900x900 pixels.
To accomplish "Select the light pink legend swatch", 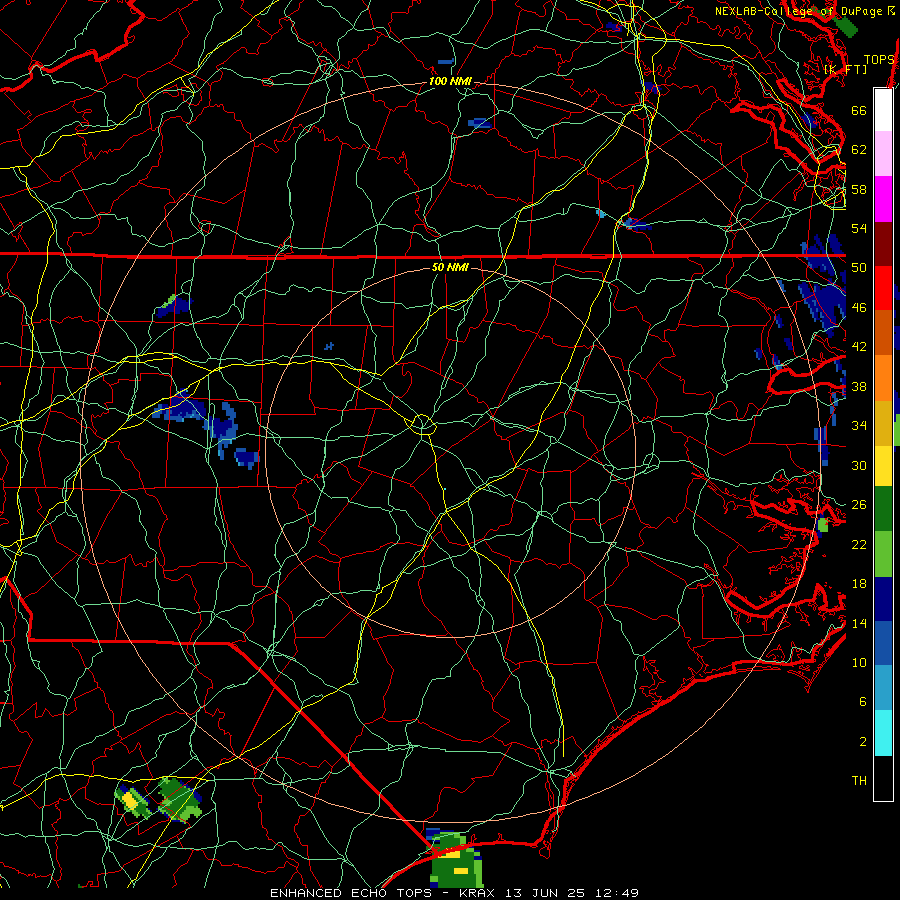I will pos(883,153).
